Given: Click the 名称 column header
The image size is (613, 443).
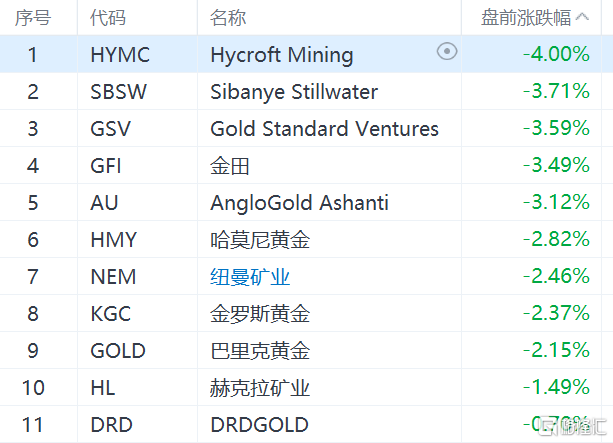Looking at the screenshot, I should coord(228,18).
